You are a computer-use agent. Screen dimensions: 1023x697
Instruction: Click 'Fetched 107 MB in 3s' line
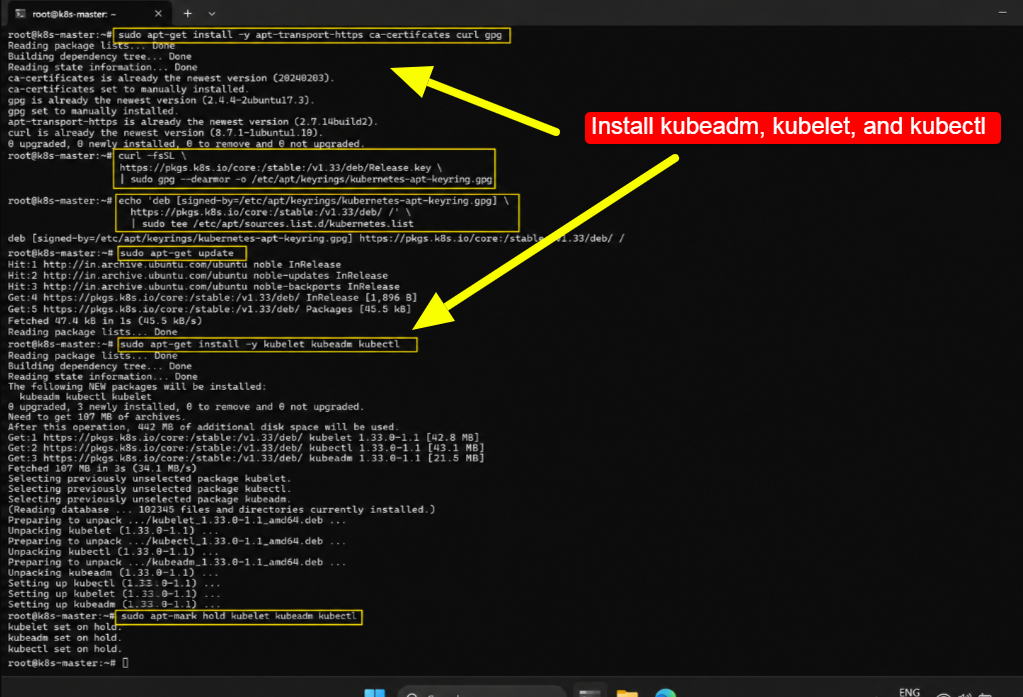pyautogui.click(x=102, y=468)
